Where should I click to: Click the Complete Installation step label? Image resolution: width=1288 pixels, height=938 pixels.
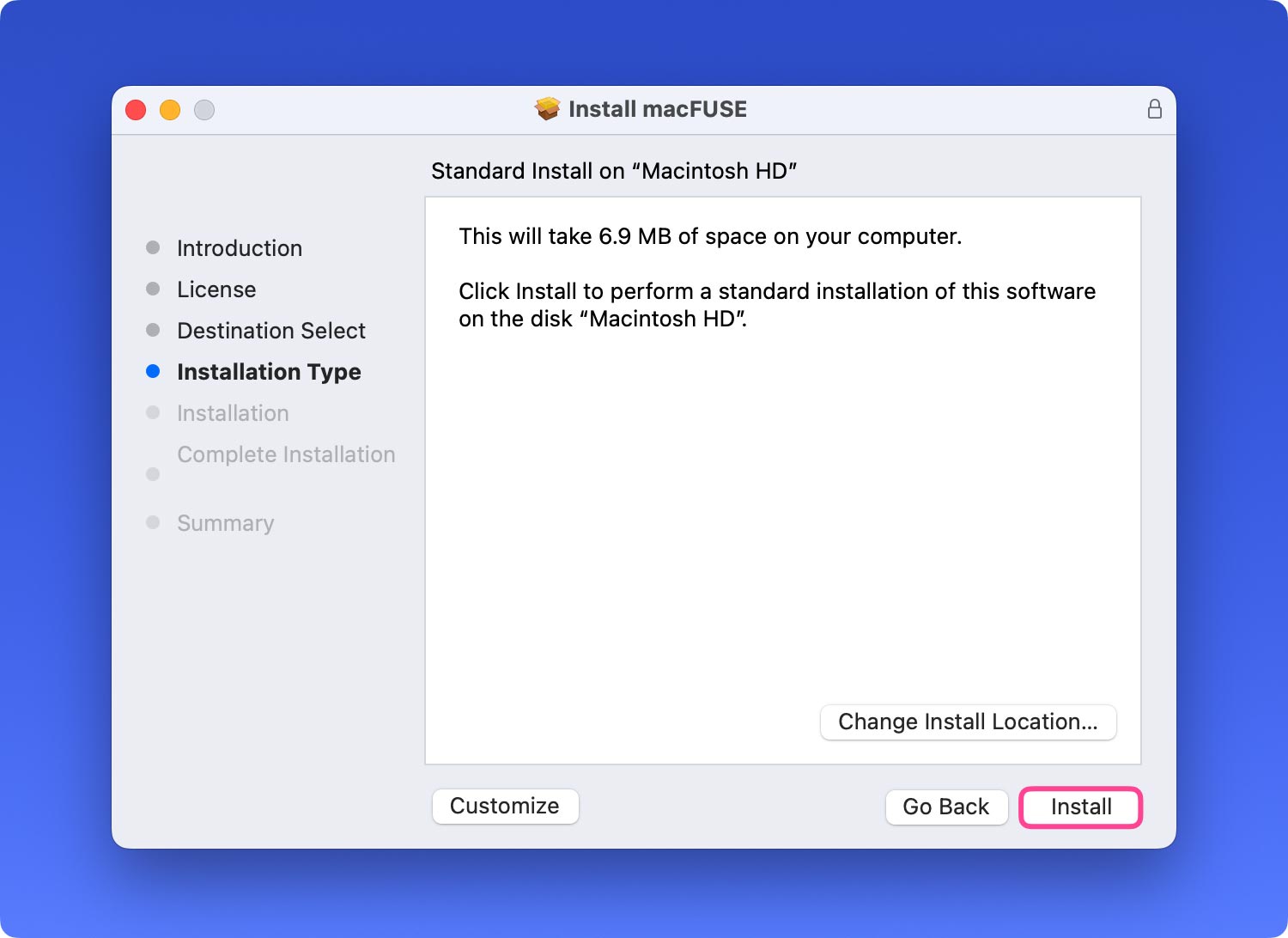286,454
